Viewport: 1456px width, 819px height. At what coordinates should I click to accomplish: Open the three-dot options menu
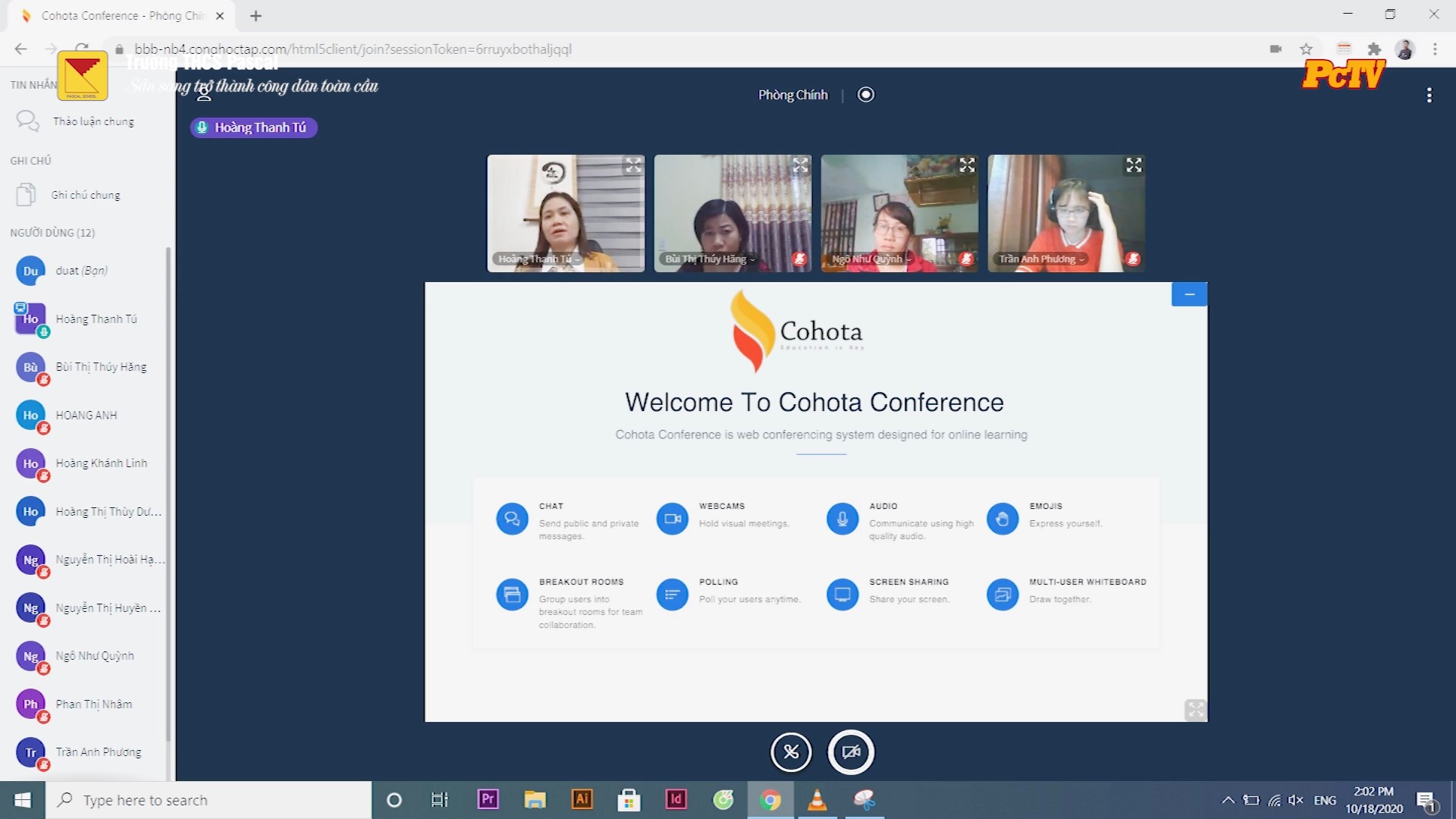click(1429, 95)
